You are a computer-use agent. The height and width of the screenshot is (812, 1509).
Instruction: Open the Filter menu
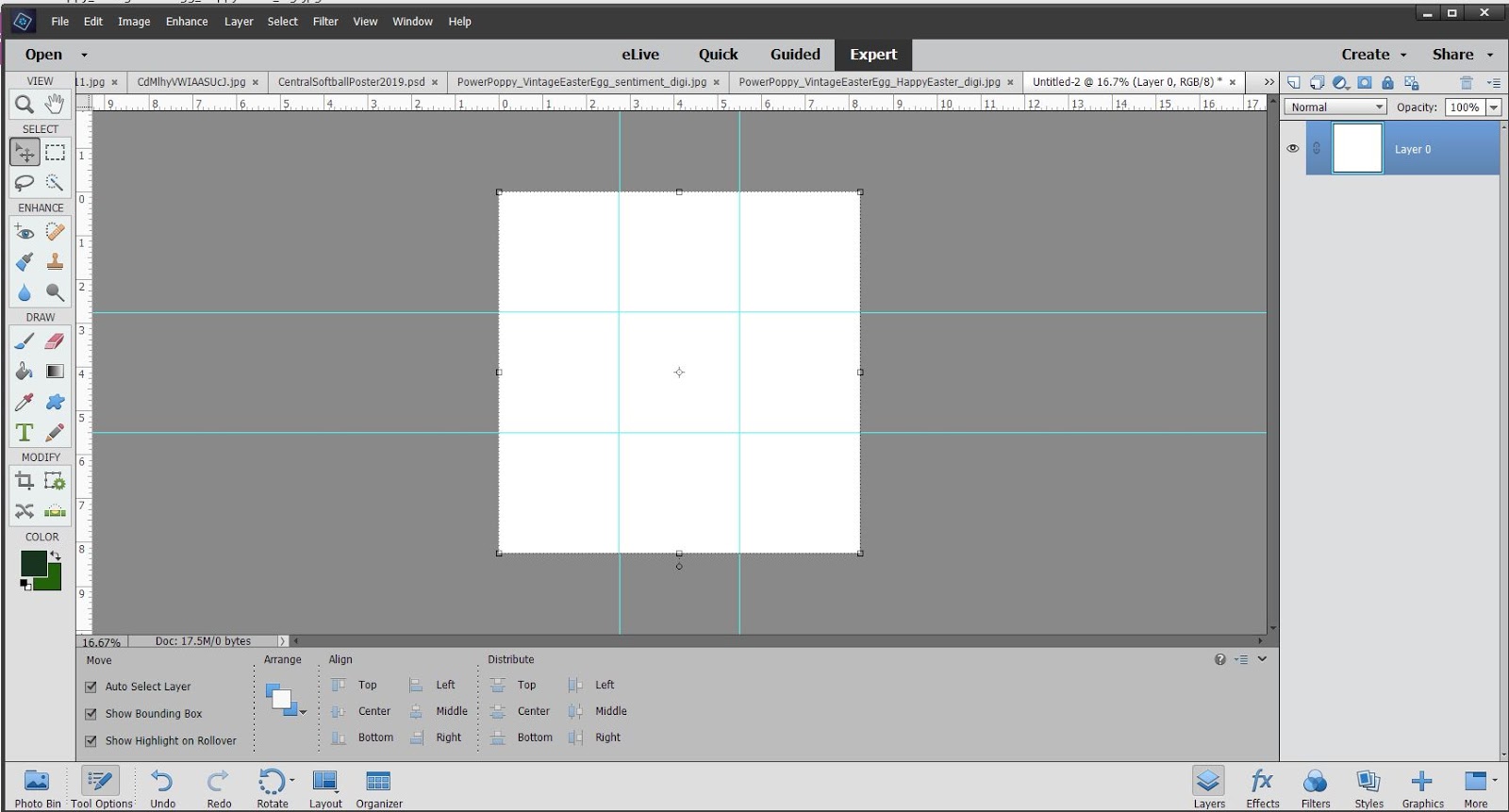pyautogui.click(x=325, y=22)
